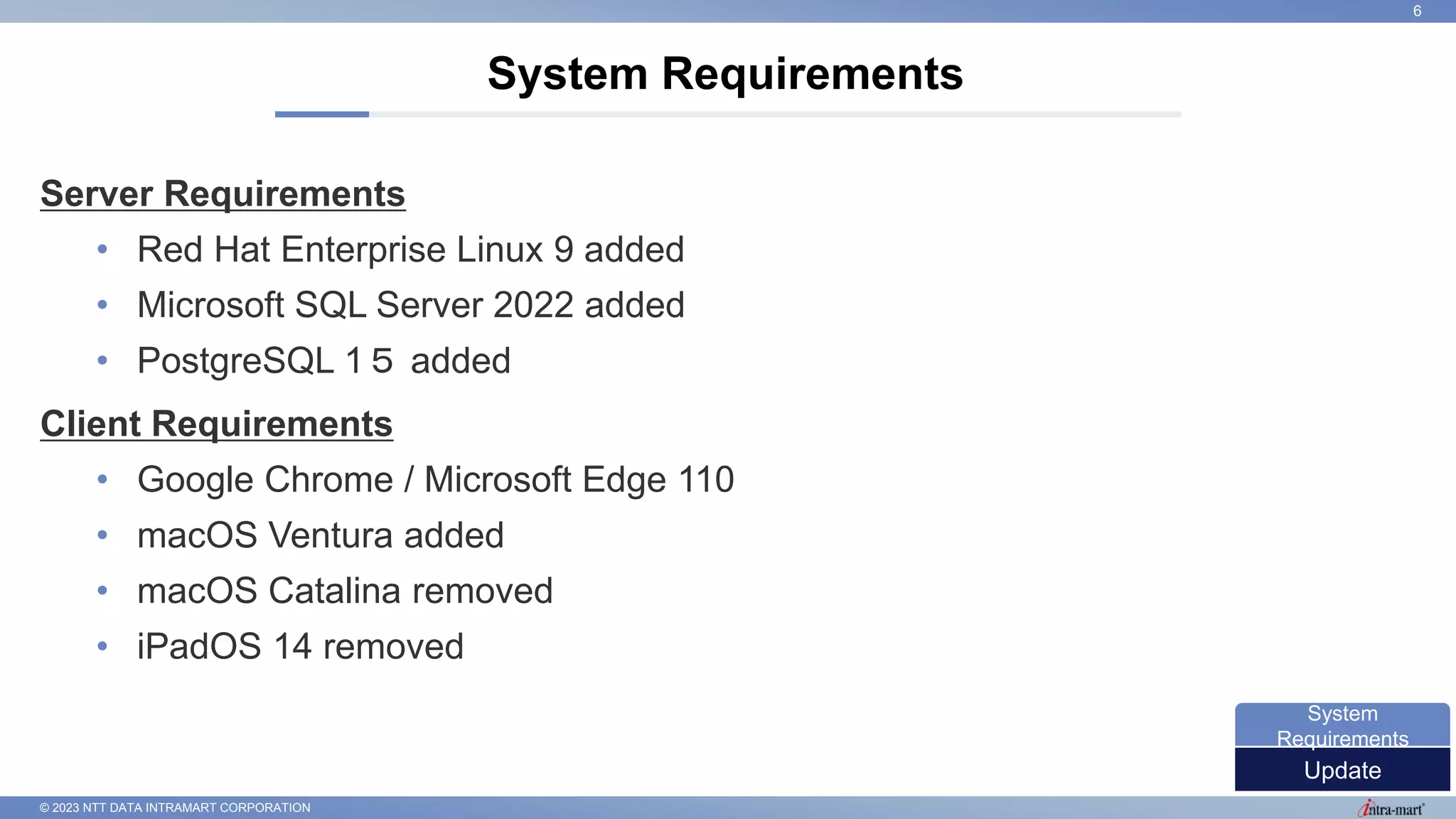
Task: Click the 'PostgreSQL 15 added' bullet
Action: pyautogui.click(x=323, y=360)
